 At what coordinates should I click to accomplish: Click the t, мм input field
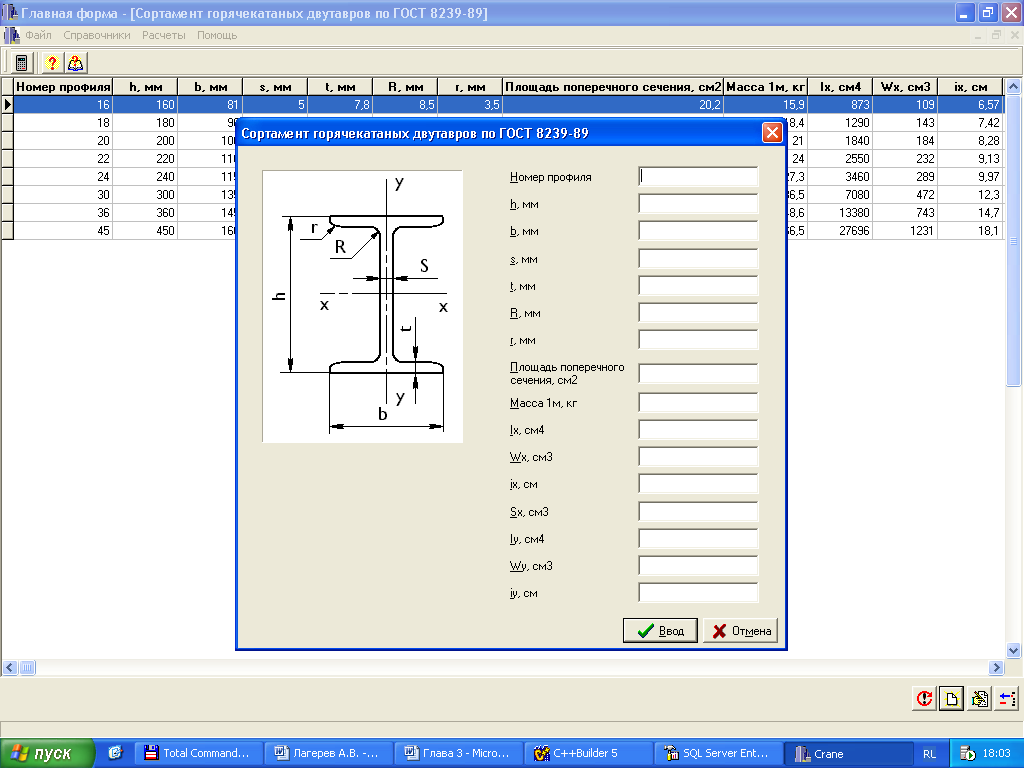coord(698,285)
